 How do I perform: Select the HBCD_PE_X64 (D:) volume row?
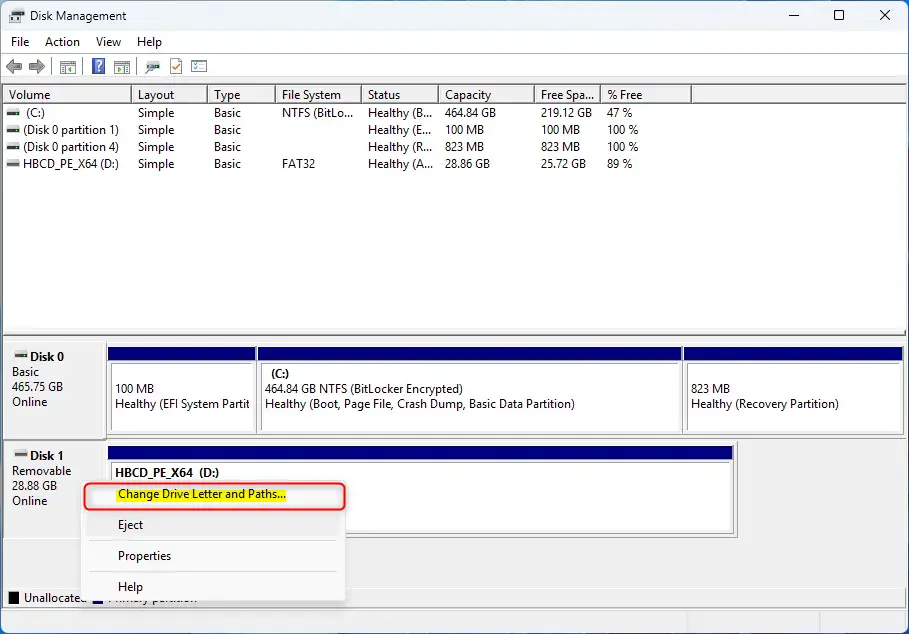(x=348, y=164)
